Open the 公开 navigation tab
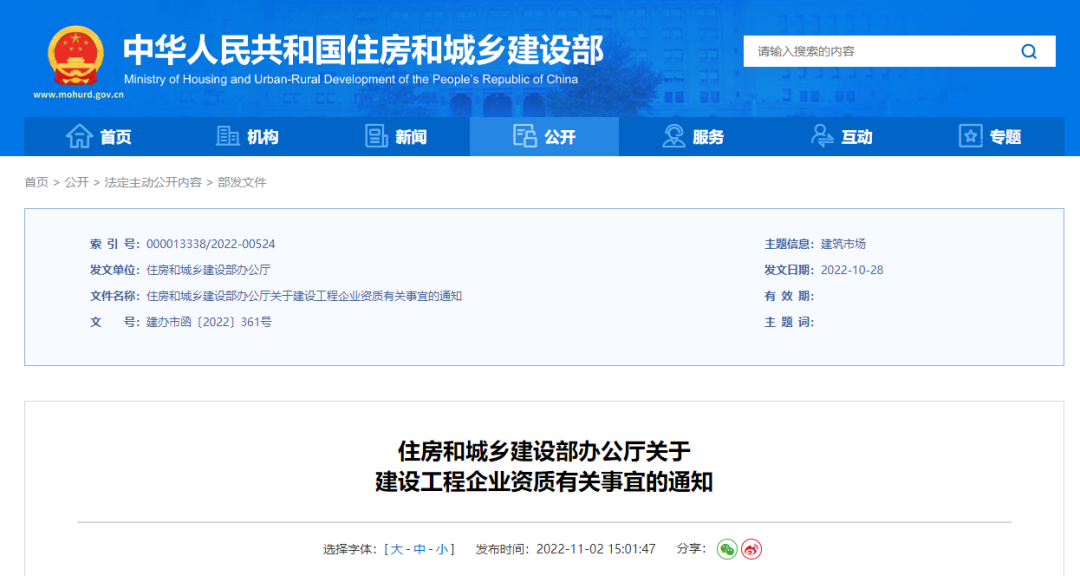This screenshot has width=1080, height=576. pos(544,136)
